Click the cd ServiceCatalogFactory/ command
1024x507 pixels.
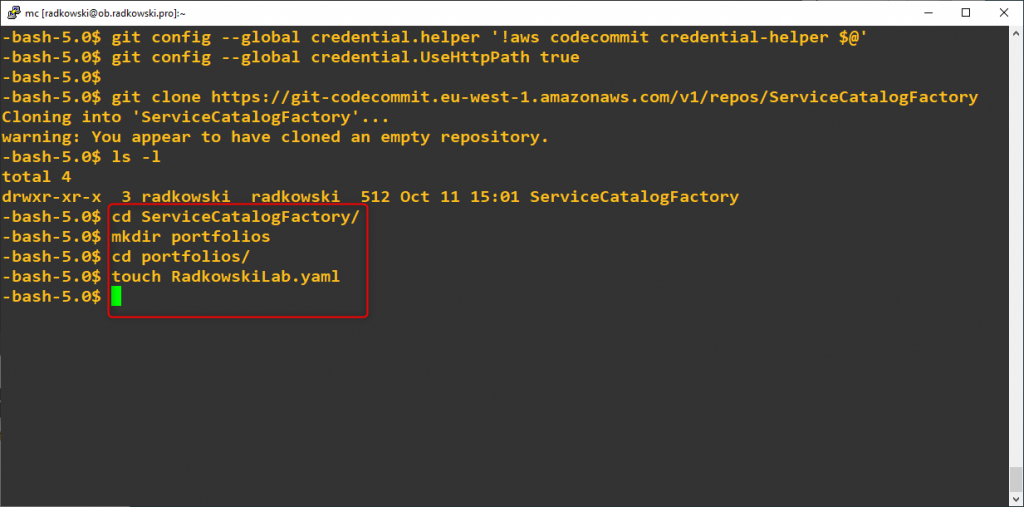click(236, 217)
